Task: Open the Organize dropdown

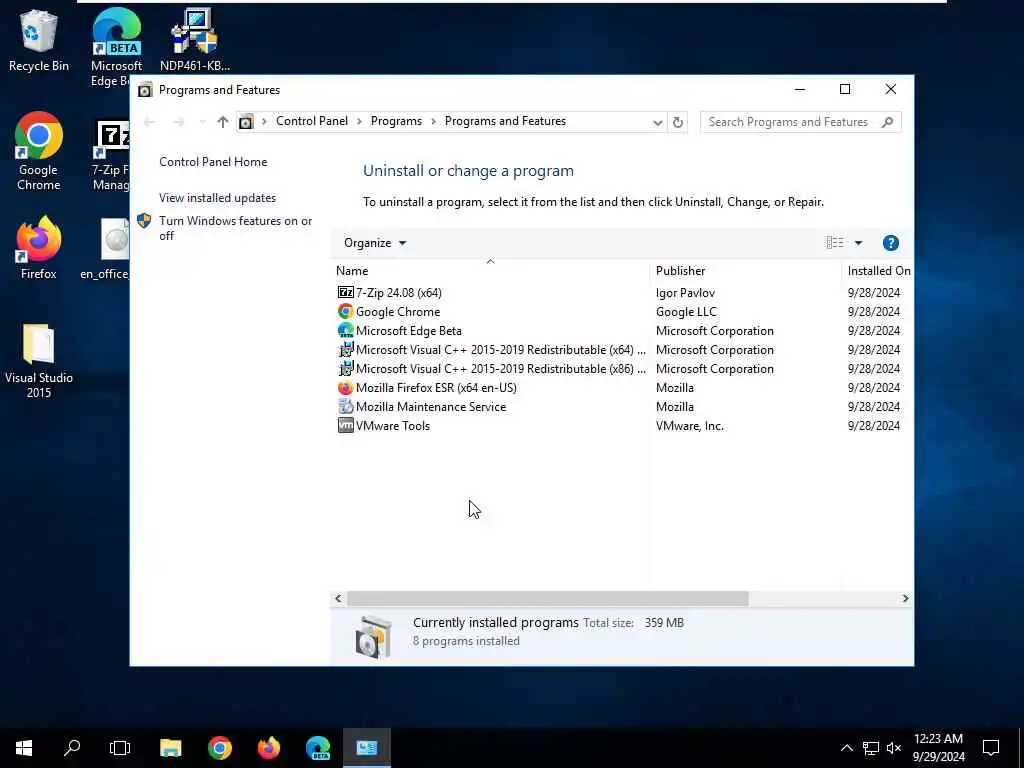Action: [x=375, y=243]
